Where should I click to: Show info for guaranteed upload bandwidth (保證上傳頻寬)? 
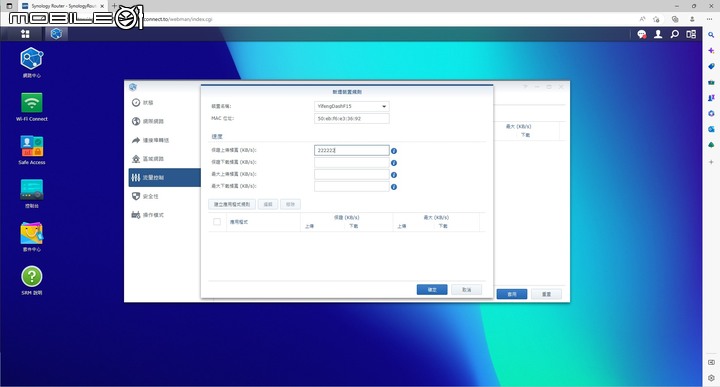click(x=394, y=151)
